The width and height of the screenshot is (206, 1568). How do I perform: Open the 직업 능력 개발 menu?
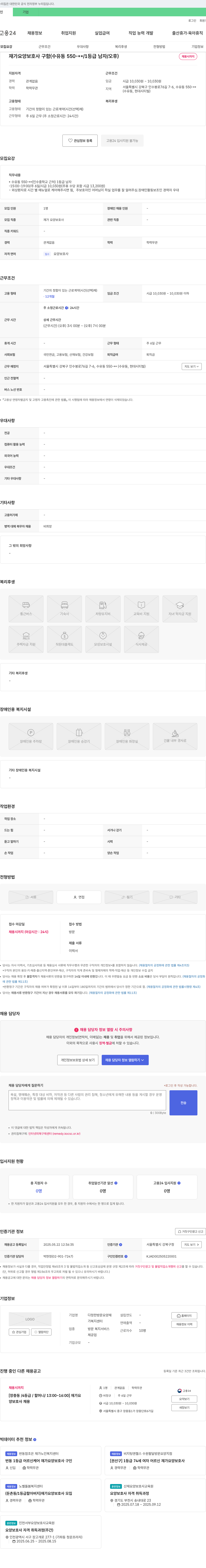click(141, 33)
